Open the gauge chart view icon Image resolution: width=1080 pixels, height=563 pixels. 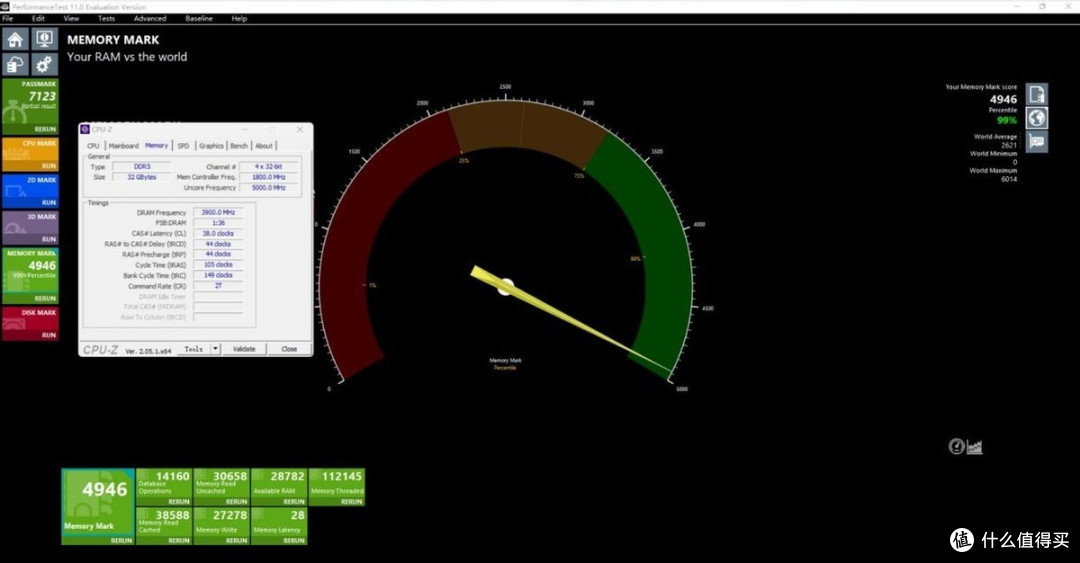coord(956,447)
